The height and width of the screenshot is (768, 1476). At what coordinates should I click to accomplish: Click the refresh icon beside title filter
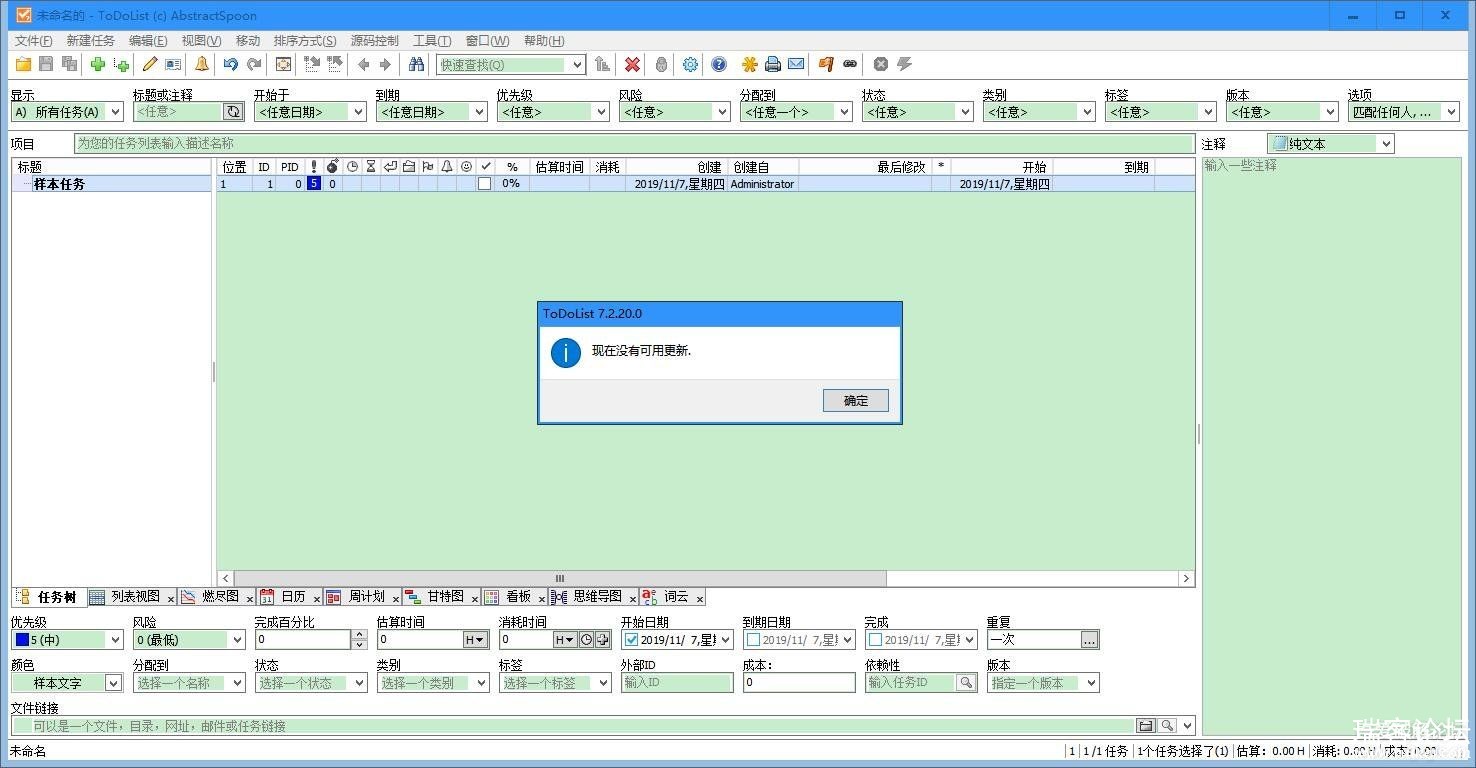click(x=233, y=112)
